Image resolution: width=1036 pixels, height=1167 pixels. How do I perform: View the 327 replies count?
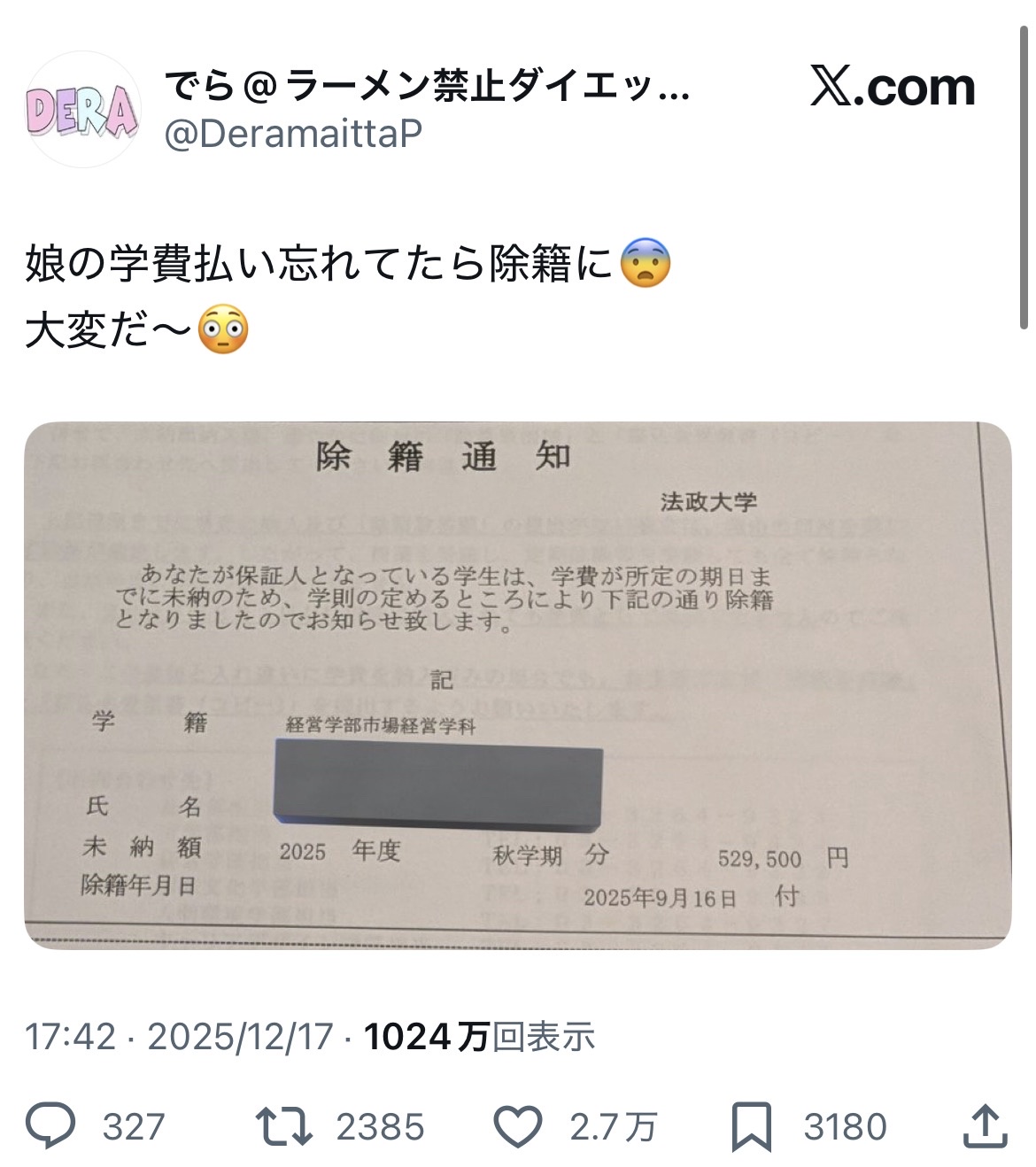134,1127
